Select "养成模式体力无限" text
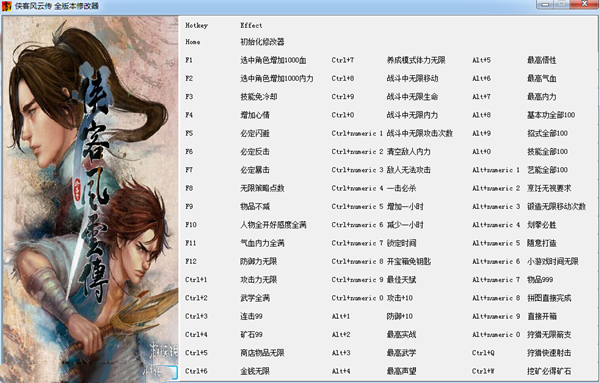This screenshot has height=383, width=600. 416,60
